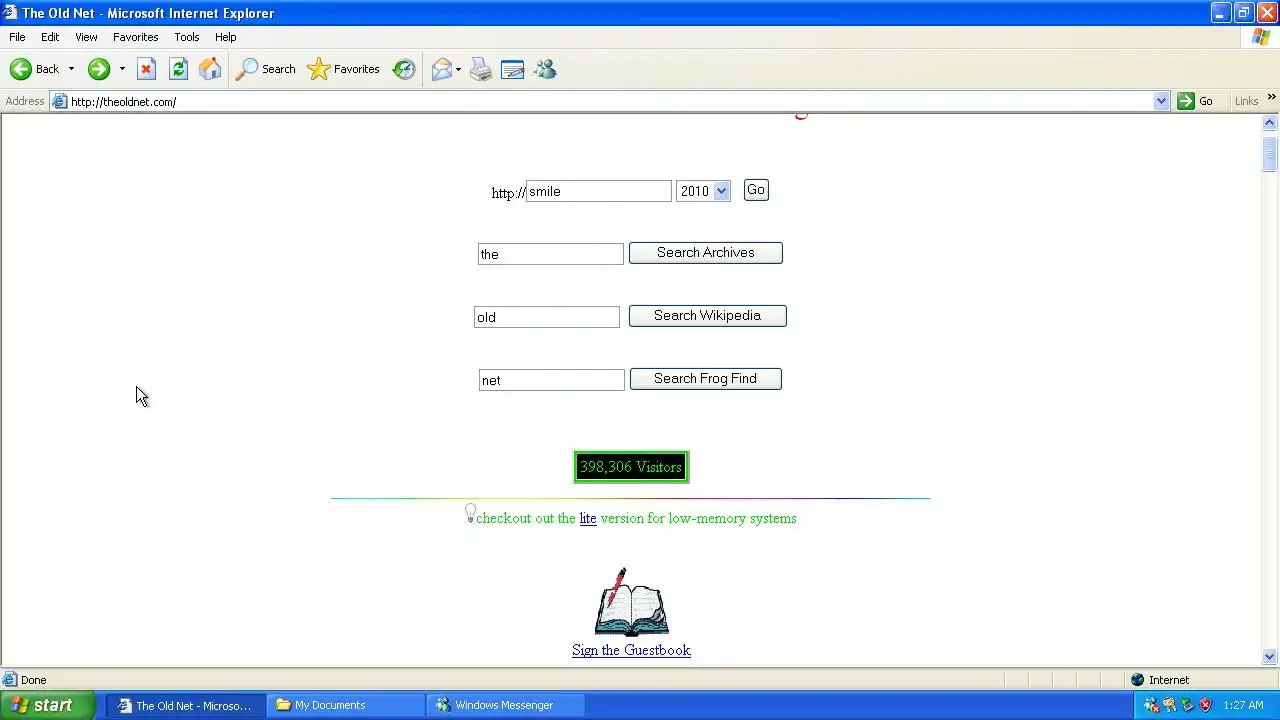
Task: Click the Edit page toolbar icon
Action: pyautogui.click(x=513, y=69)
